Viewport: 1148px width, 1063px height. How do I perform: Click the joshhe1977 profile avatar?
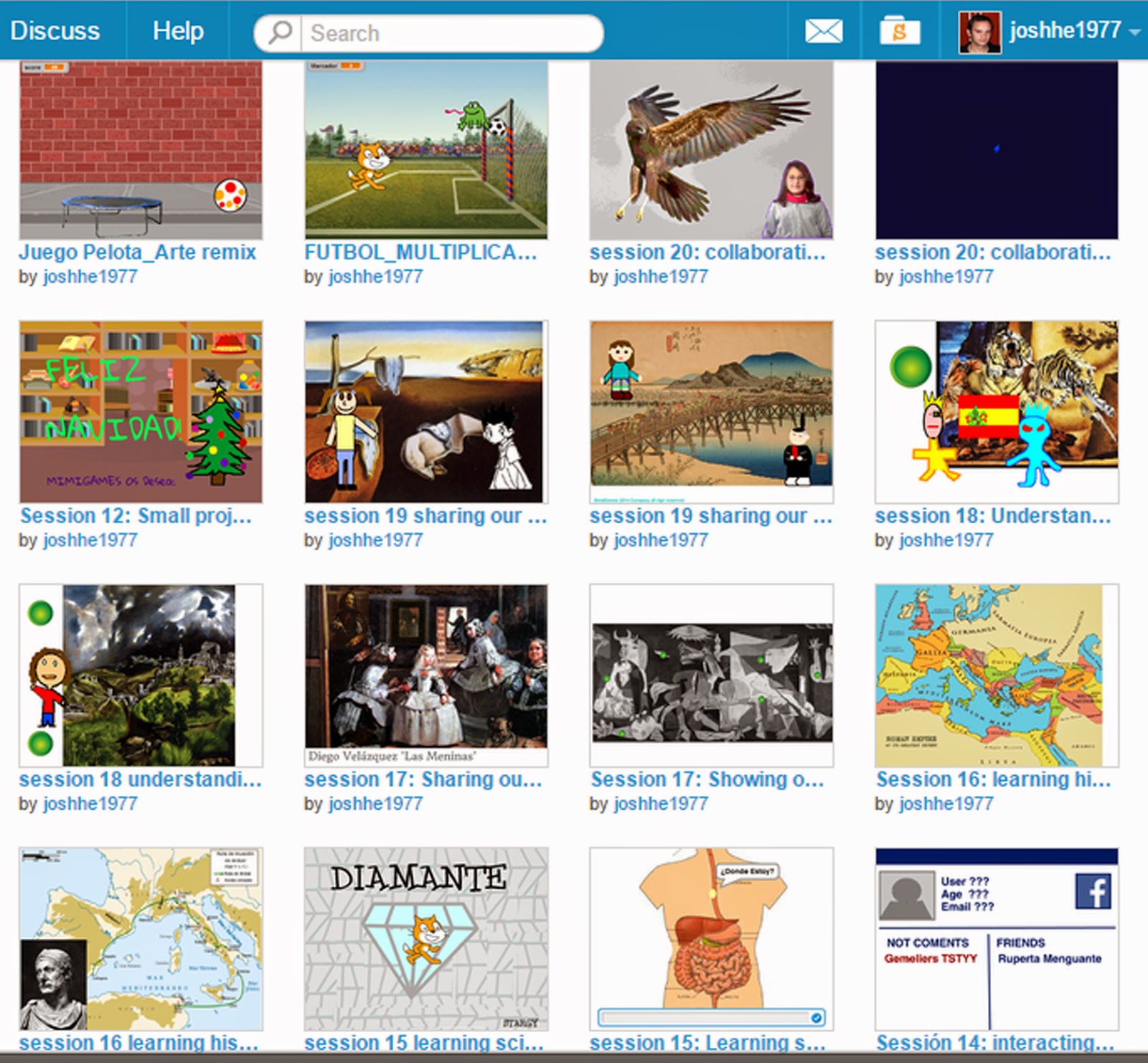click(x=979, y=32)
